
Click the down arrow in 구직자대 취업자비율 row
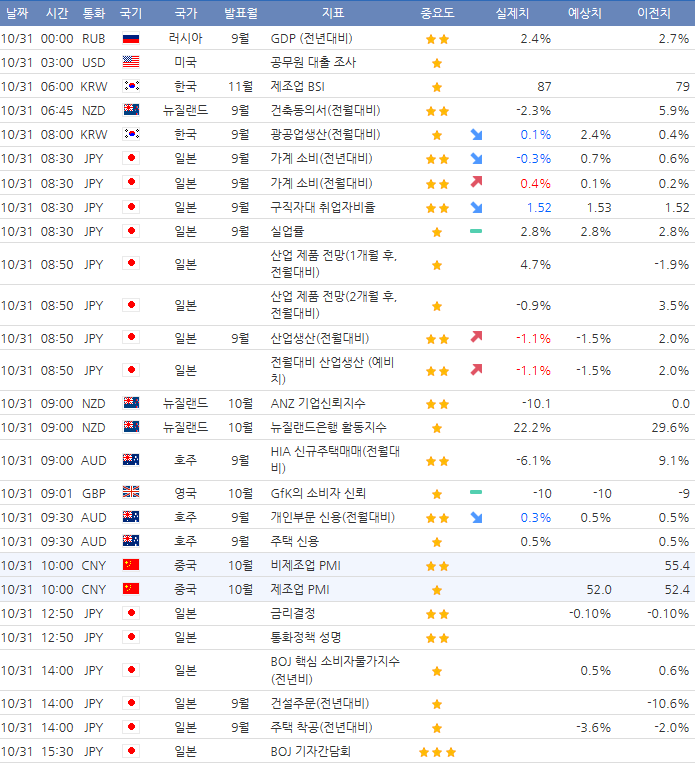pyautogui.click(x=476, y=208)
